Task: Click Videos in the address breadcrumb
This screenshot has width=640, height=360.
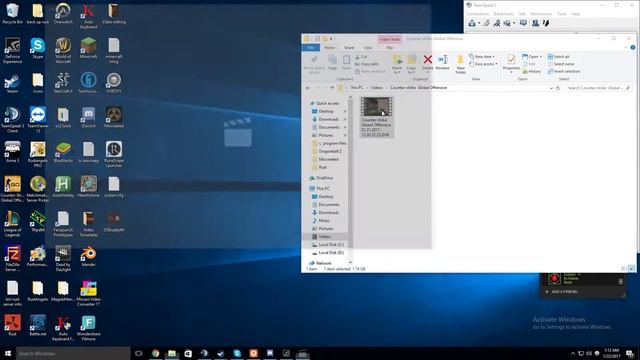Action: click(377, 88)
